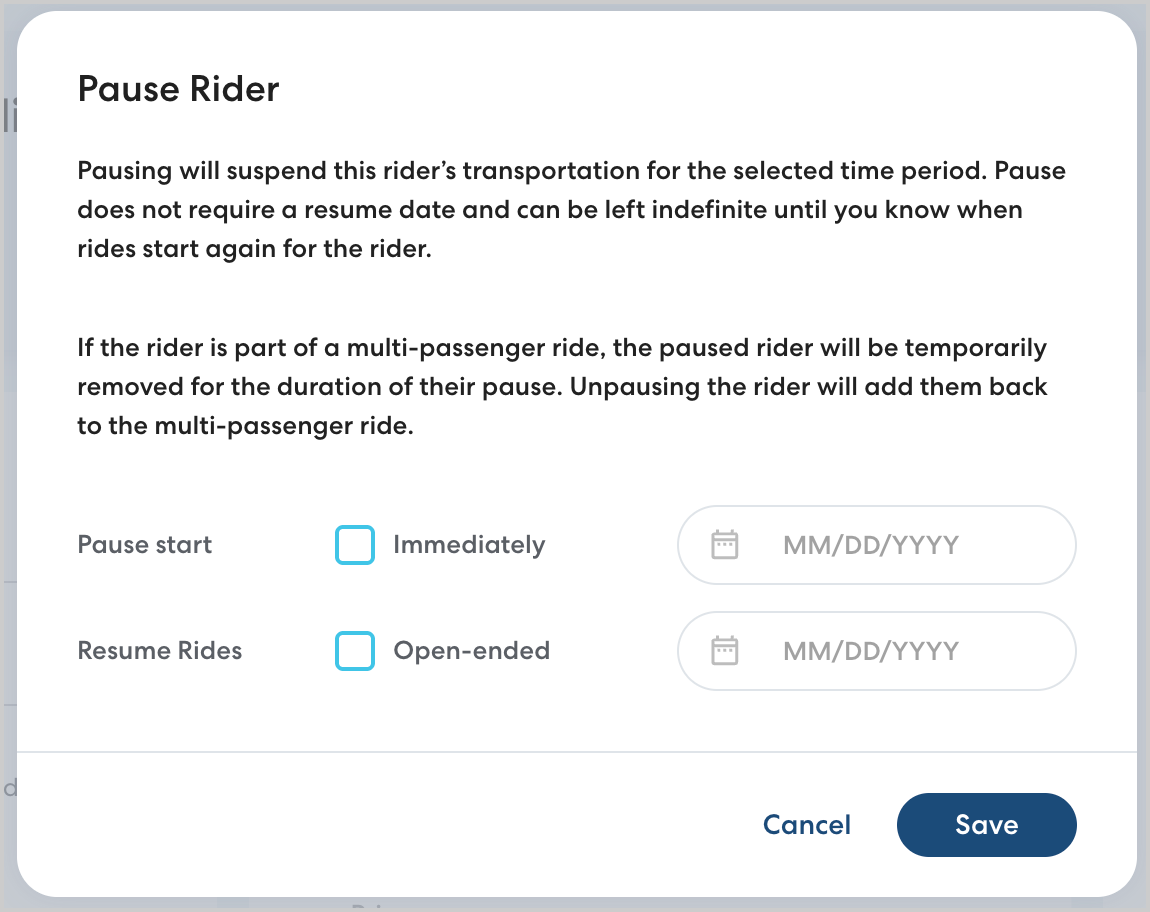Save the pause settings
1150x912 pixels.
(x=986, y=825)
